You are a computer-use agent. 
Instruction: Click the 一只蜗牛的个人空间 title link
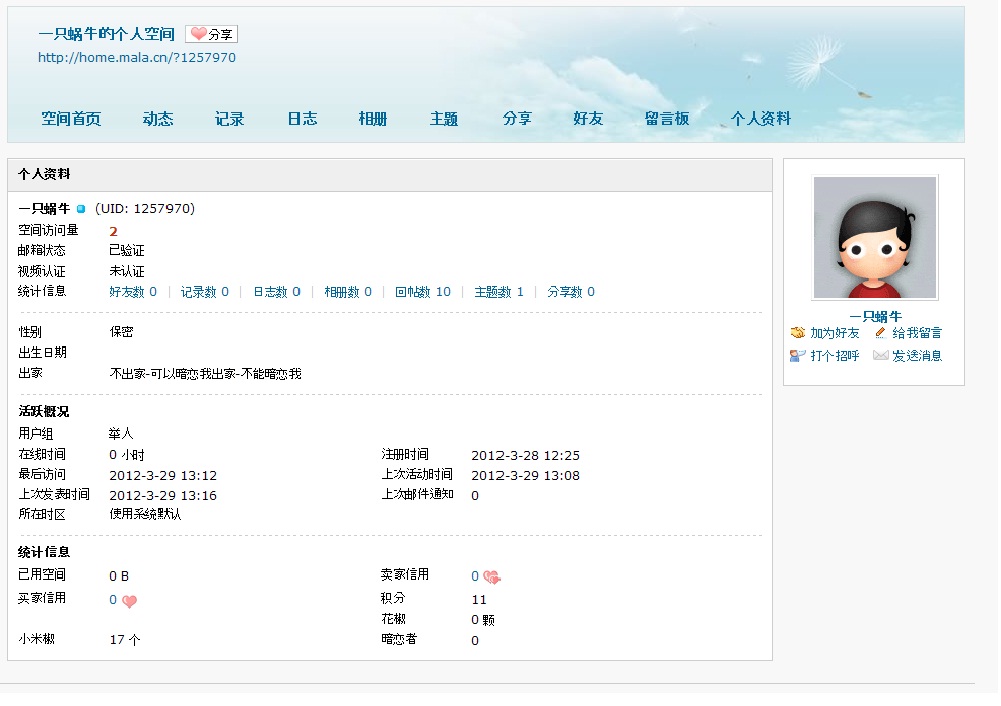tap(106, 34)
